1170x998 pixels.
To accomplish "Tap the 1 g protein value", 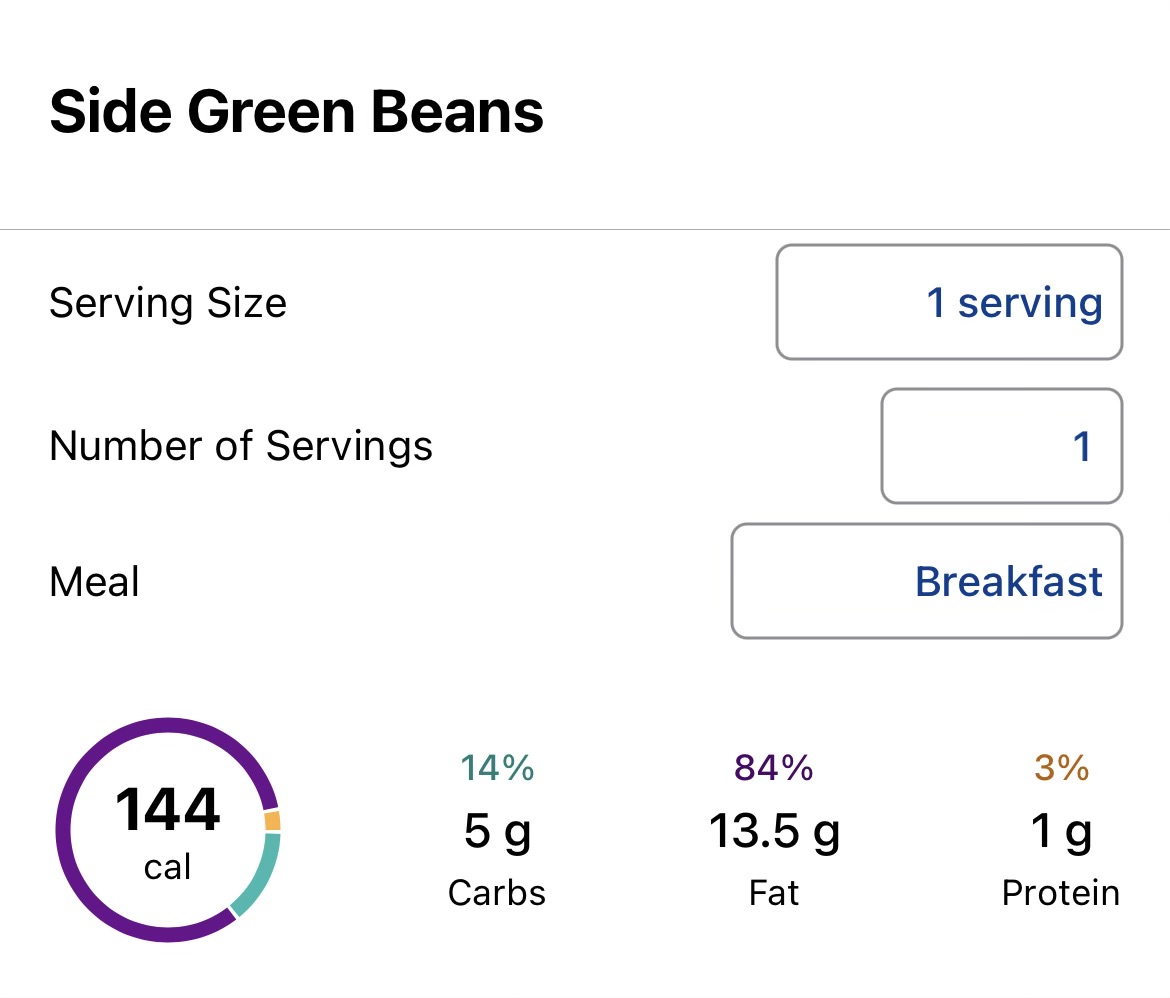I will tap(1061, 831).
